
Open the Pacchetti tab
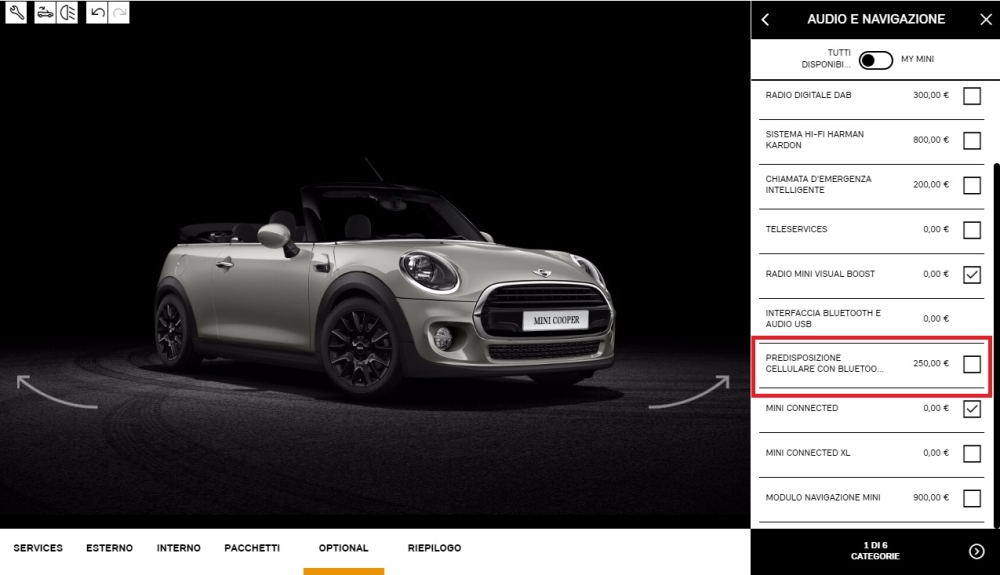(x=252, y=548)
